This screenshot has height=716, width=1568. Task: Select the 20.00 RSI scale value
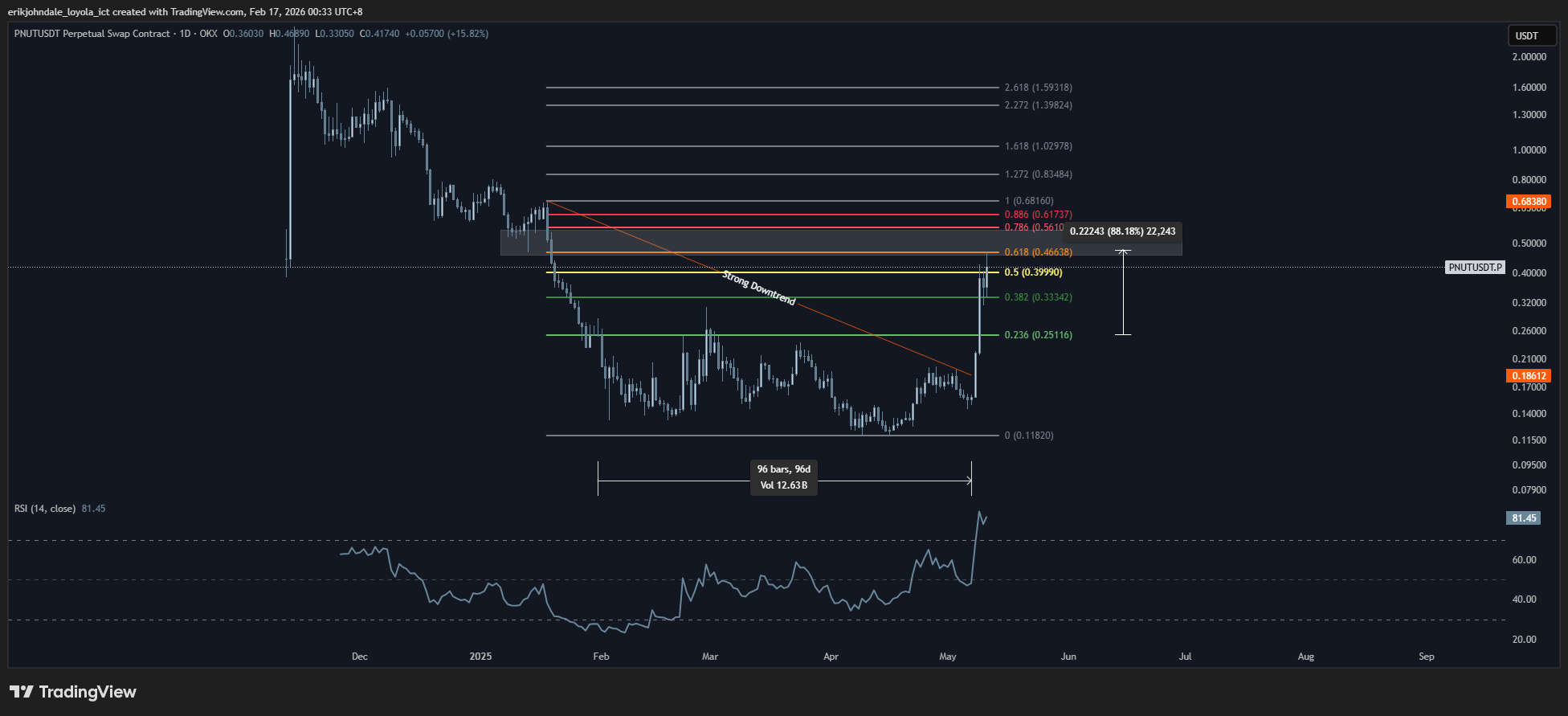pyautogui.click(x=1525, y=640)
